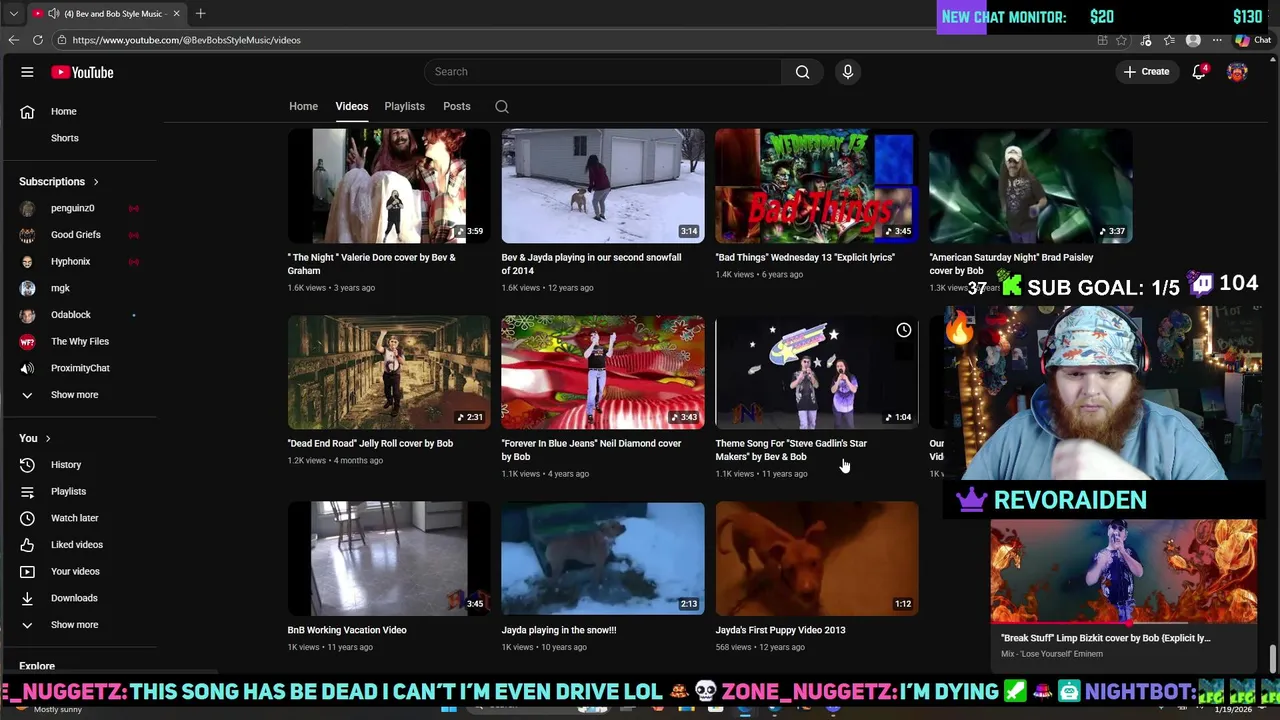Open the browser Copilot Chat button
The height and width of the screenshot is (720, 1280).
1252,40
